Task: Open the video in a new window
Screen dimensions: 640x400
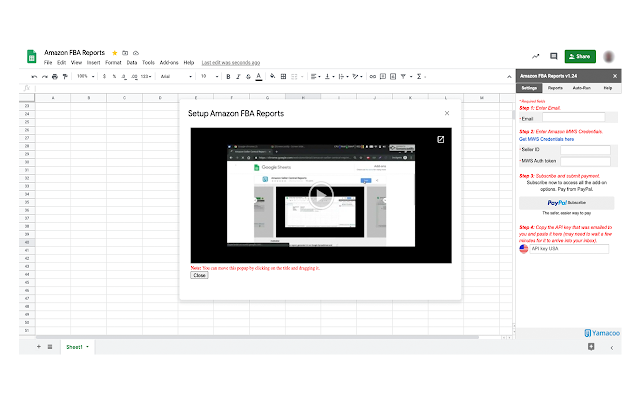Action: (x=440, y=140)
